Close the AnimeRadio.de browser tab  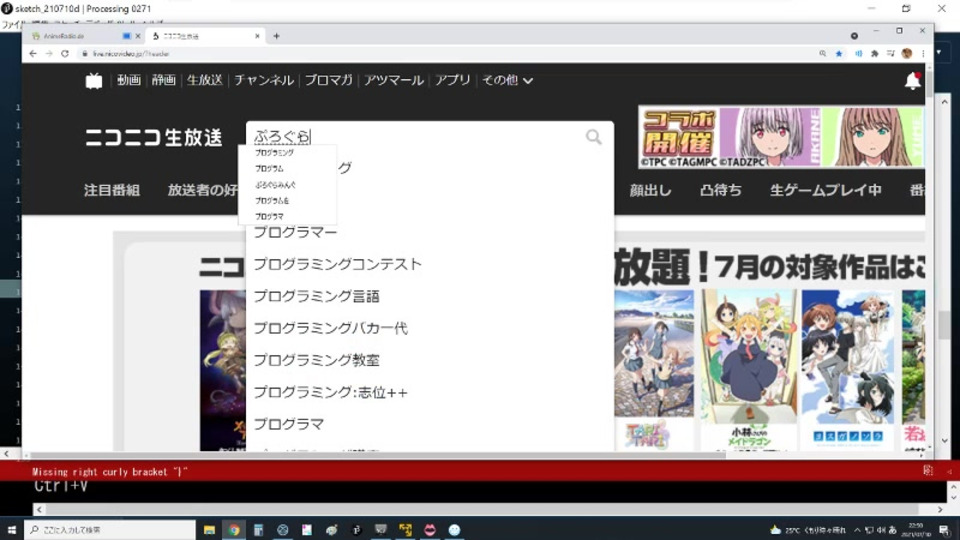point(138,36)
